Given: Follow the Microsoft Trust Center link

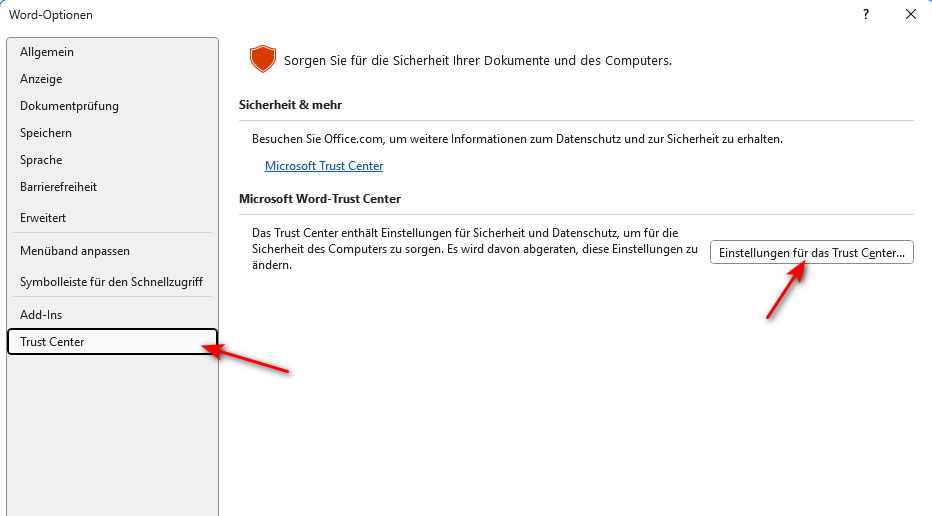Looking at the screenshot, I should click(324, 166).
